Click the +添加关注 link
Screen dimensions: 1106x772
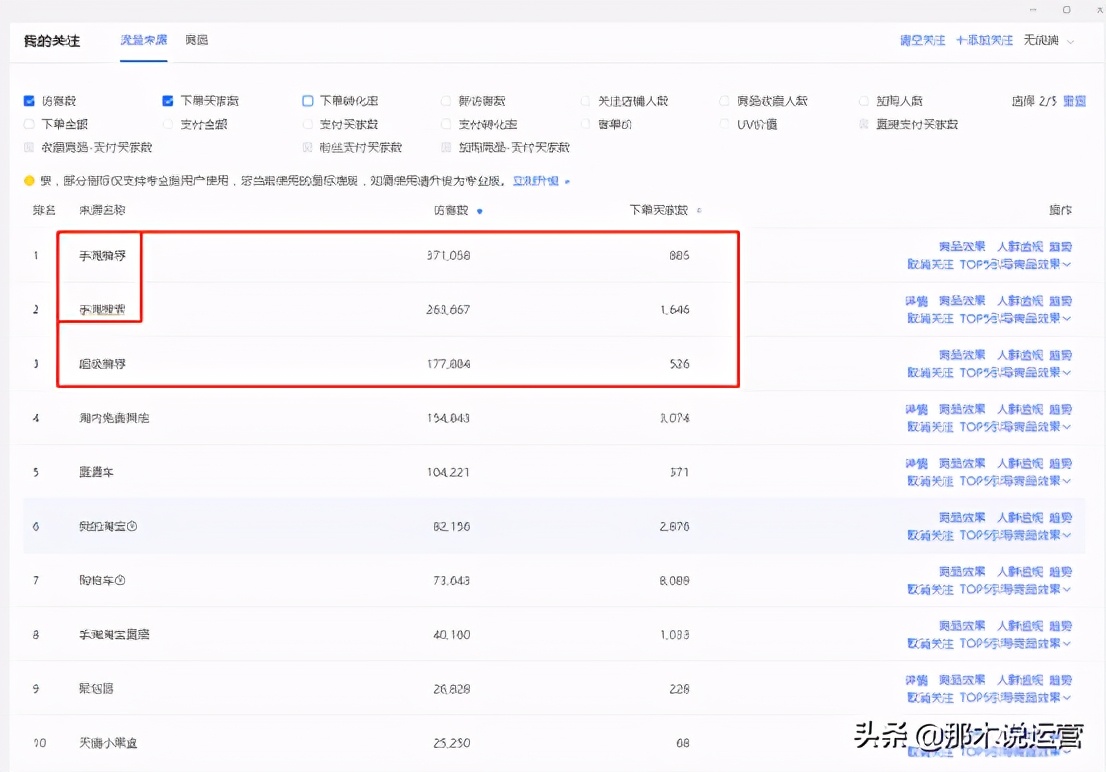pos(984,40)
